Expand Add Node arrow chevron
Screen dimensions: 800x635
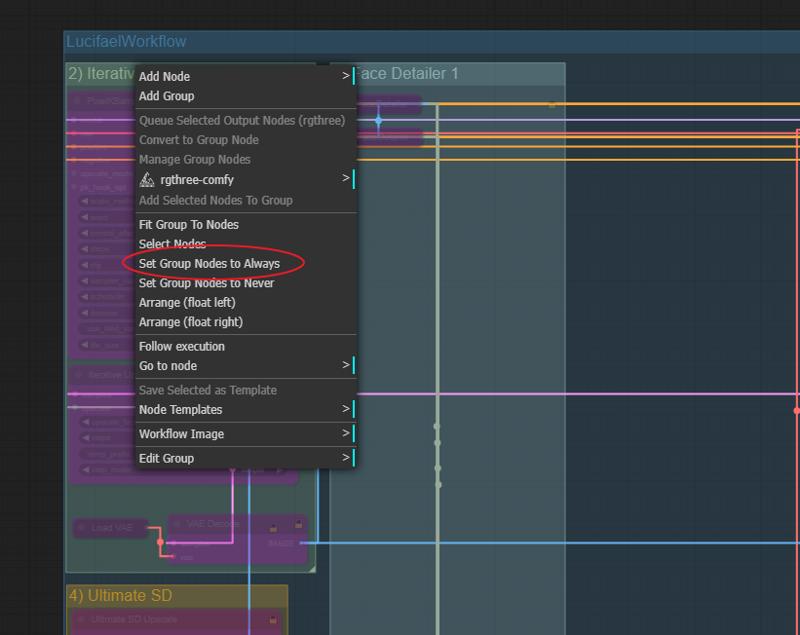346,75
